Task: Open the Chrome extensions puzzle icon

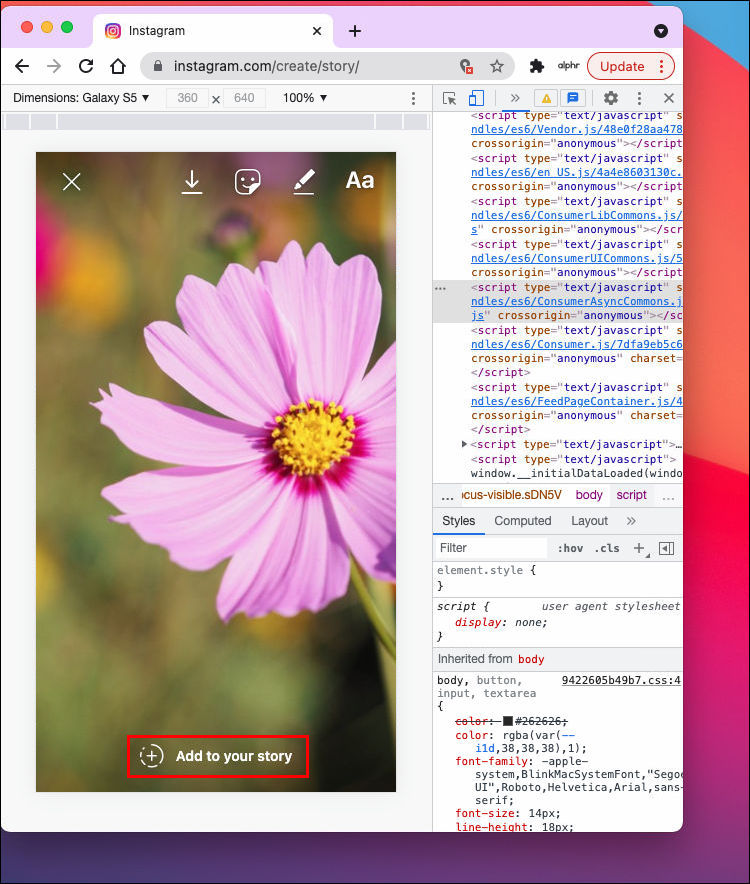Action: [537, 66]
